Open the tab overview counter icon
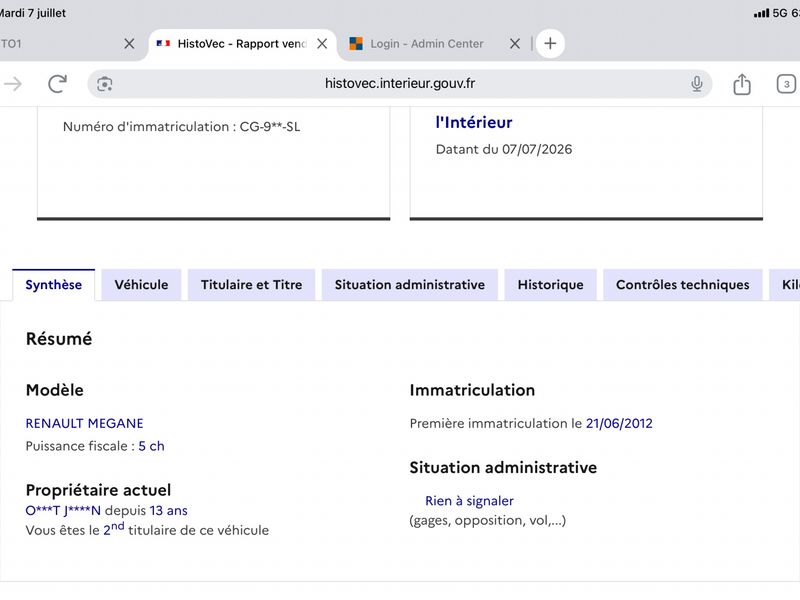 (x=786, y=84)
